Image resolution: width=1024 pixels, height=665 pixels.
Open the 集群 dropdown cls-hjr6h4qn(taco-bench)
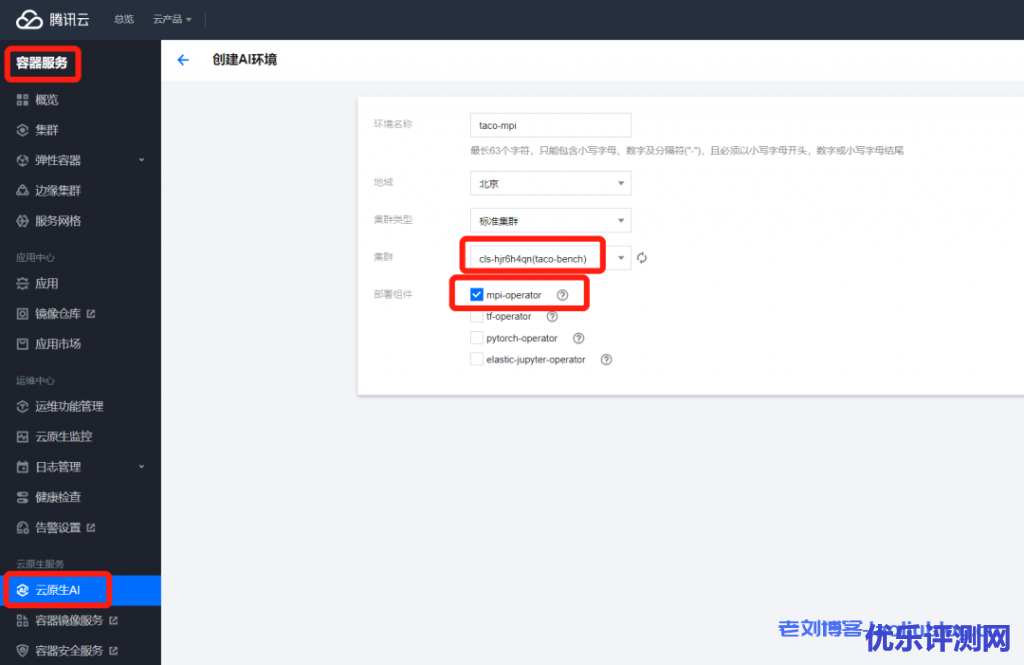pyautogui.click(x=551, y=258)
